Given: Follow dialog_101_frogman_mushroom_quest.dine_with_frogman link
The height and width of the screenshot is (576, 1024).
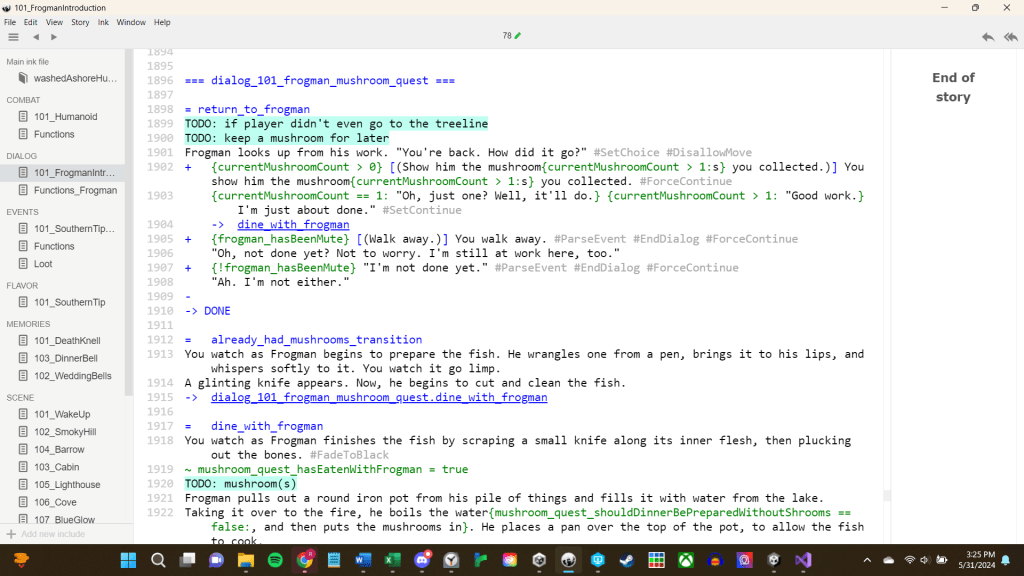Looking at the screenshot, I should pos(379,397).
